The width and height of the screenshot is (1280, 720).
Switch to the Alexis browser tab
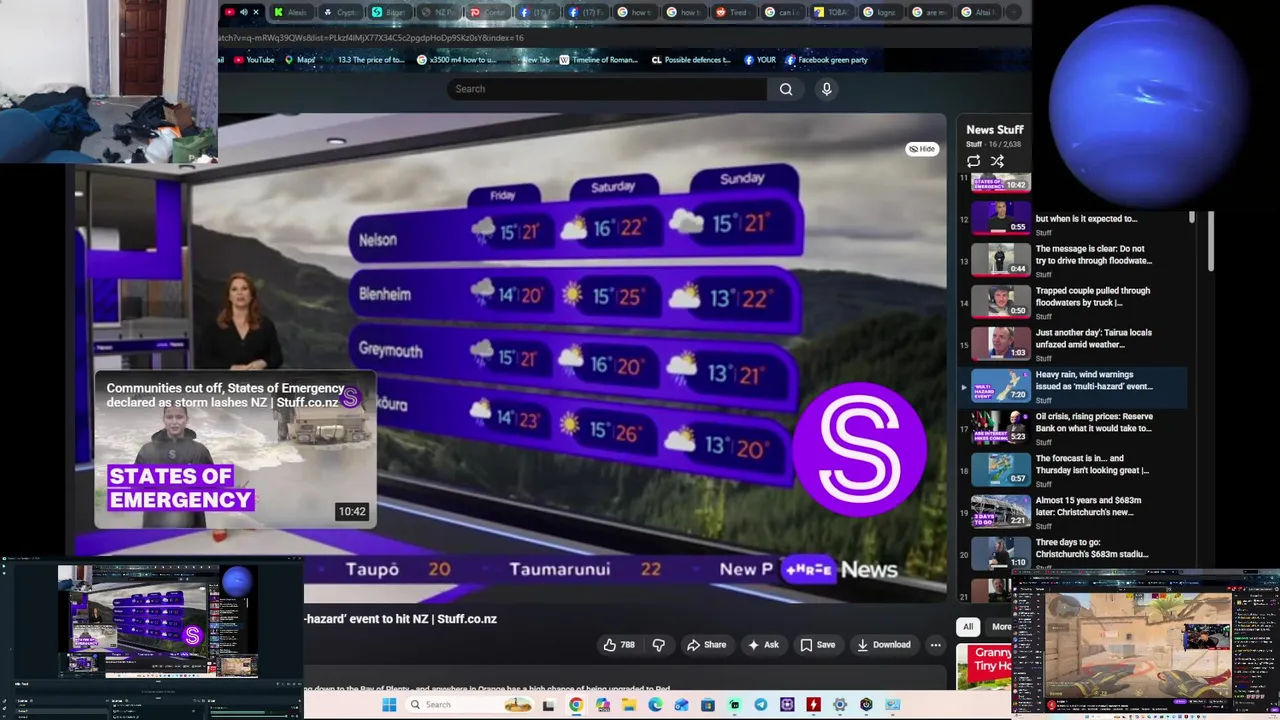pyautogui.click(x=293, y=12)
